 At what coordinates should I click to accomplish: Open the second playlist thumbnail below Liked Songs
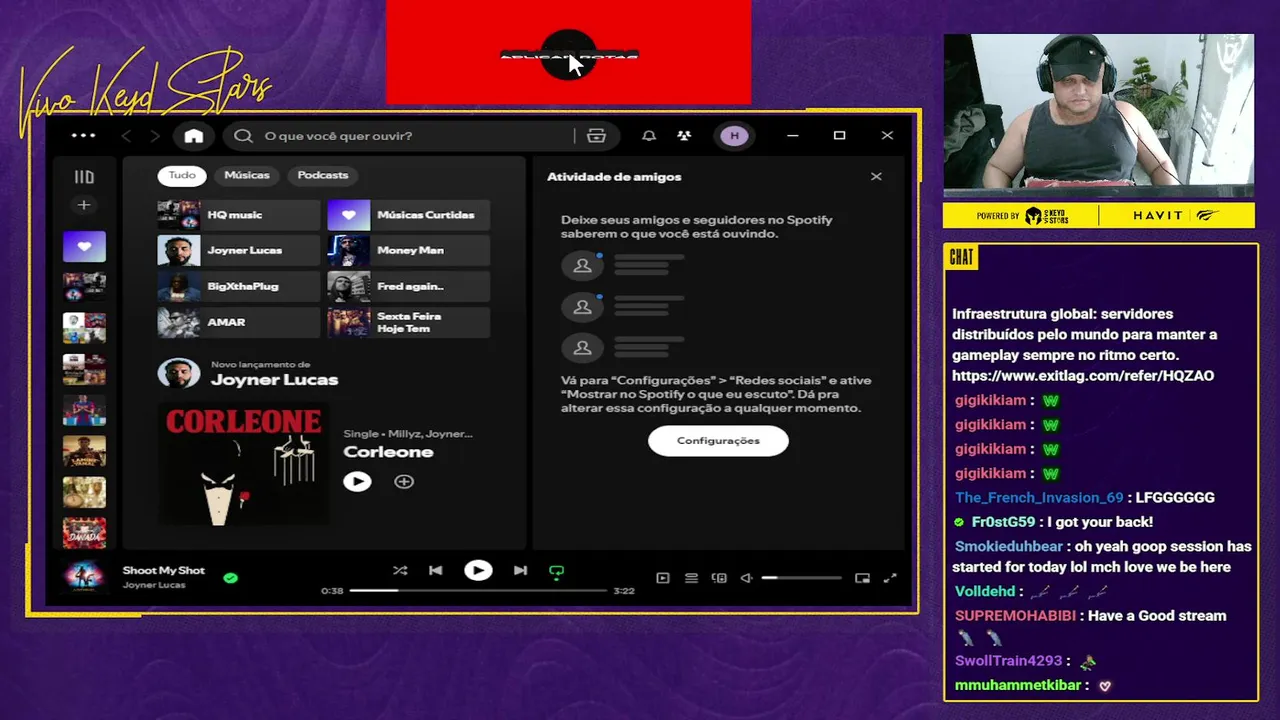click(x=84, y=328)
